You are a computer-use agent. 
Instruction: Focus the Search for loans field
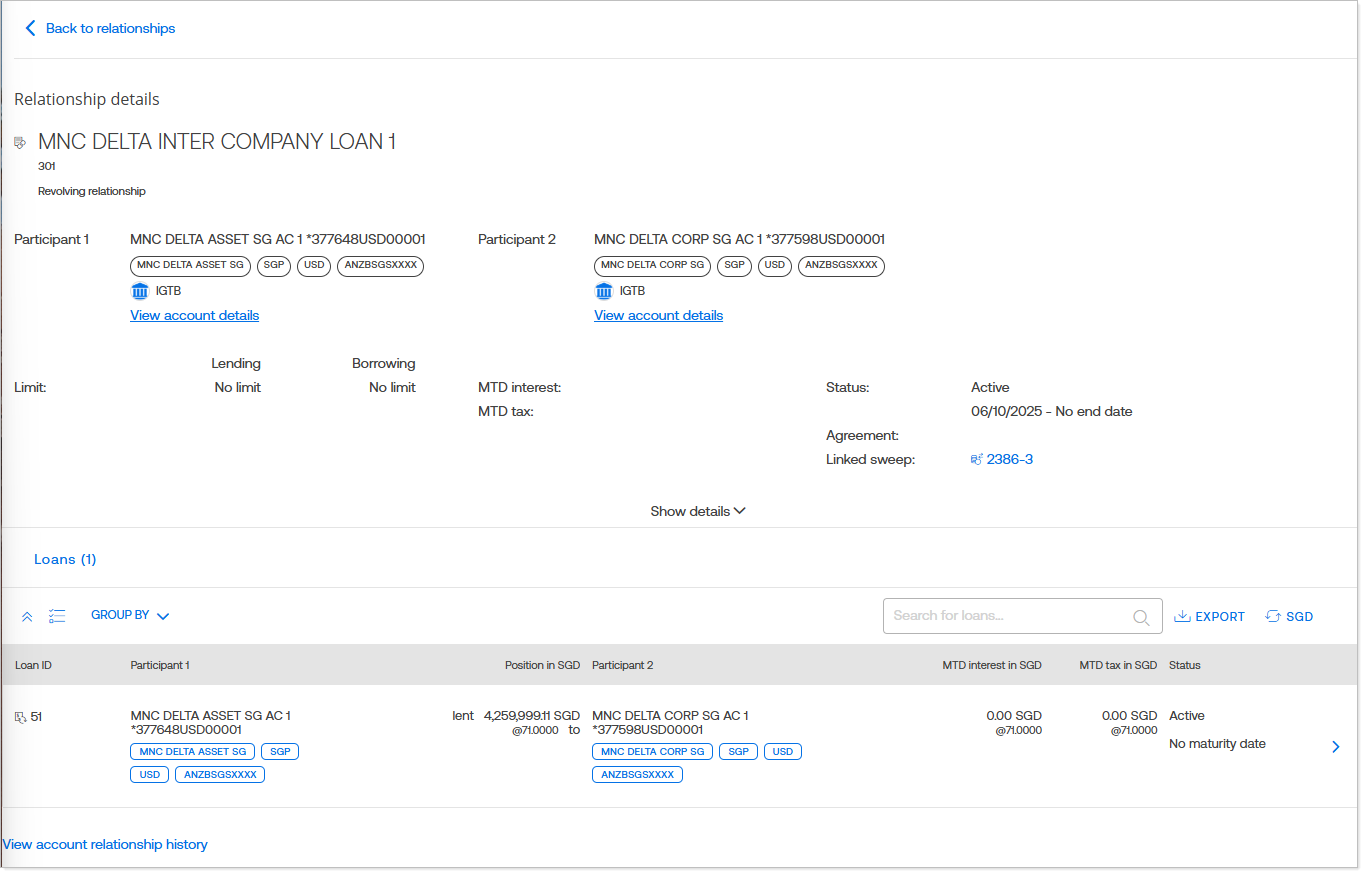click(x=1008, y=616)
